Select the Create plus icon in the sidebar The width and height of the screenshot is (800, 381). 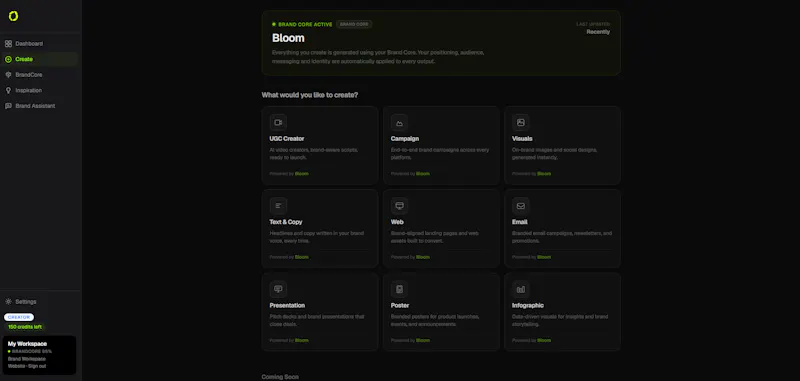(8, 59)
